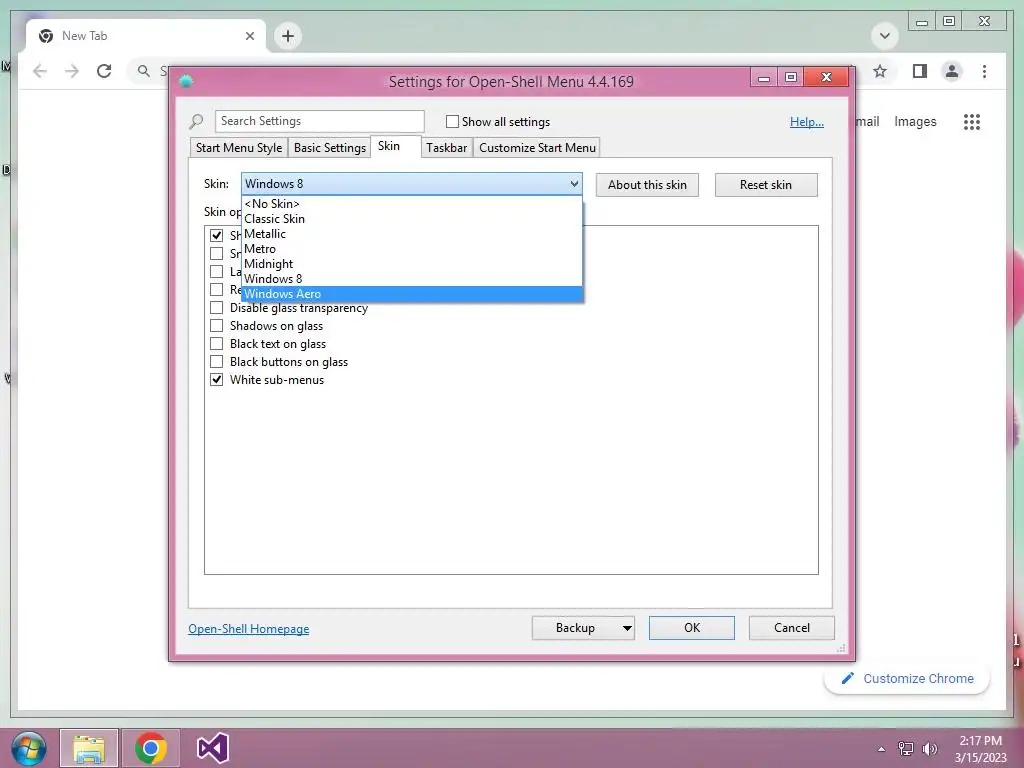Open the Chrome profile avatar

pyautogui.click(x=952, y=71)
